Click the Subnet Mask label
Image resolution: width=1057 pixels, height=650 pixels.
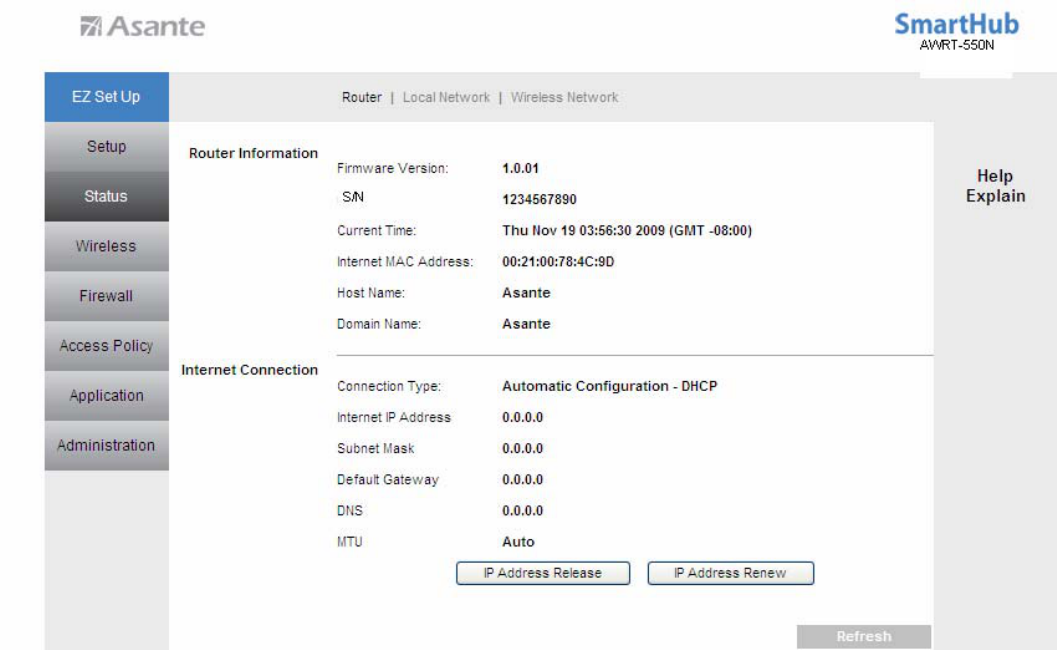click(375, 448)
